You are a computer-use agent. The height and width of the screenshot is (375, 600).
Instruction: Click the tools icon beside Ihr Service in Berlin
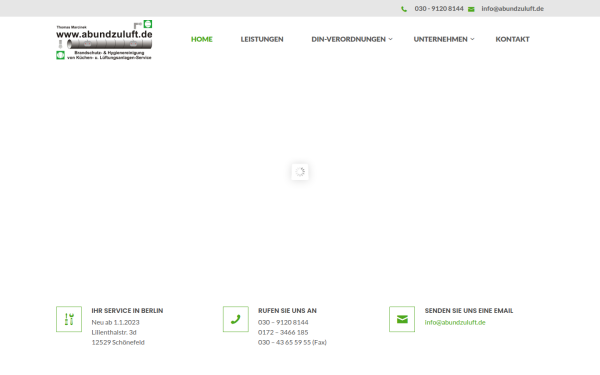69,319
